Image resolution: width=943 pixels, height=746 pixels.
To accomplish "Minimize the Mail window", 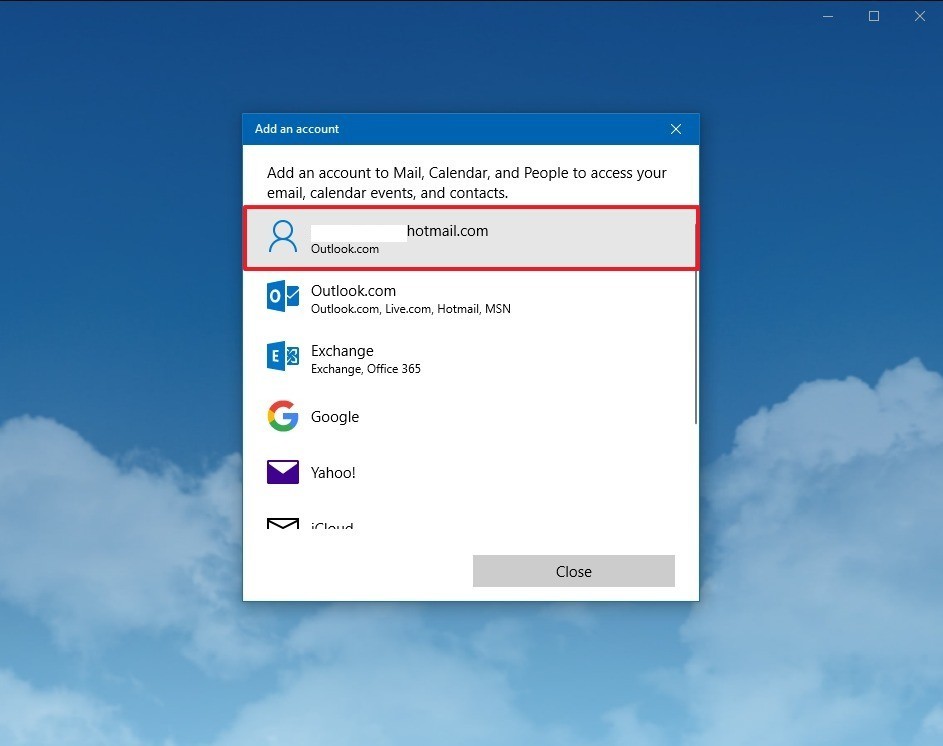I will (x=827, y=16).
